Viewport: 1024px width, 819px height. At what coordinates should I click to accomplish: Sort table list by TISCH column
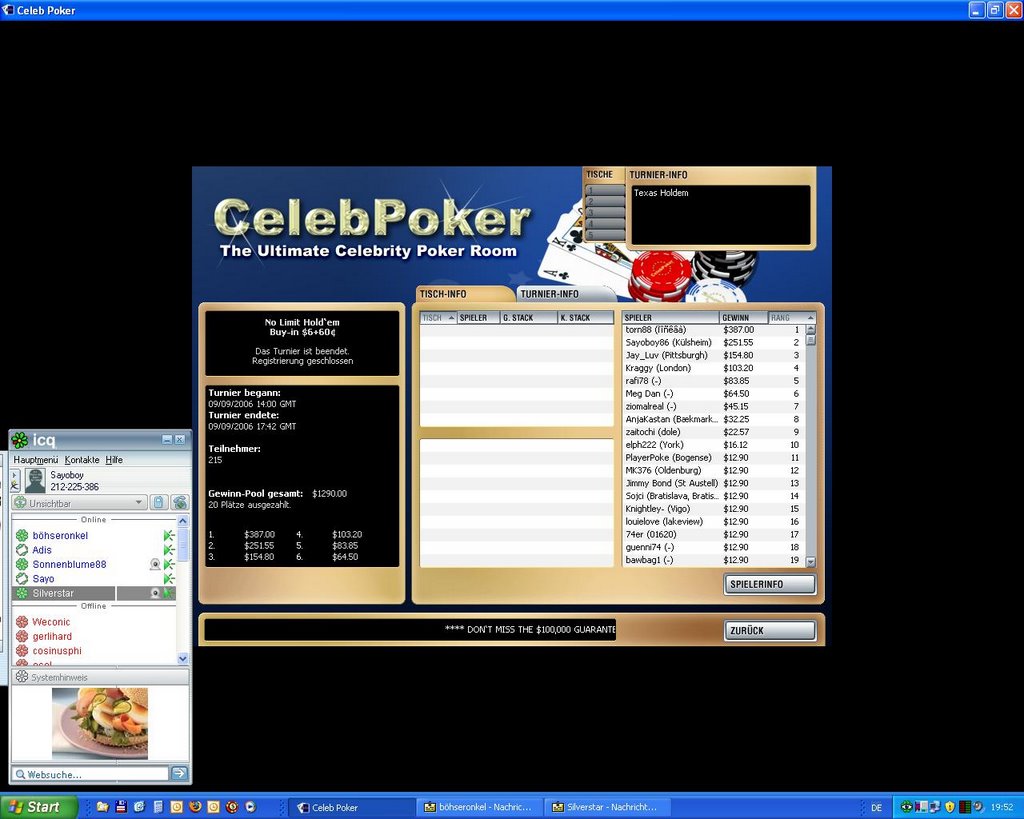[x=438, y=318]
